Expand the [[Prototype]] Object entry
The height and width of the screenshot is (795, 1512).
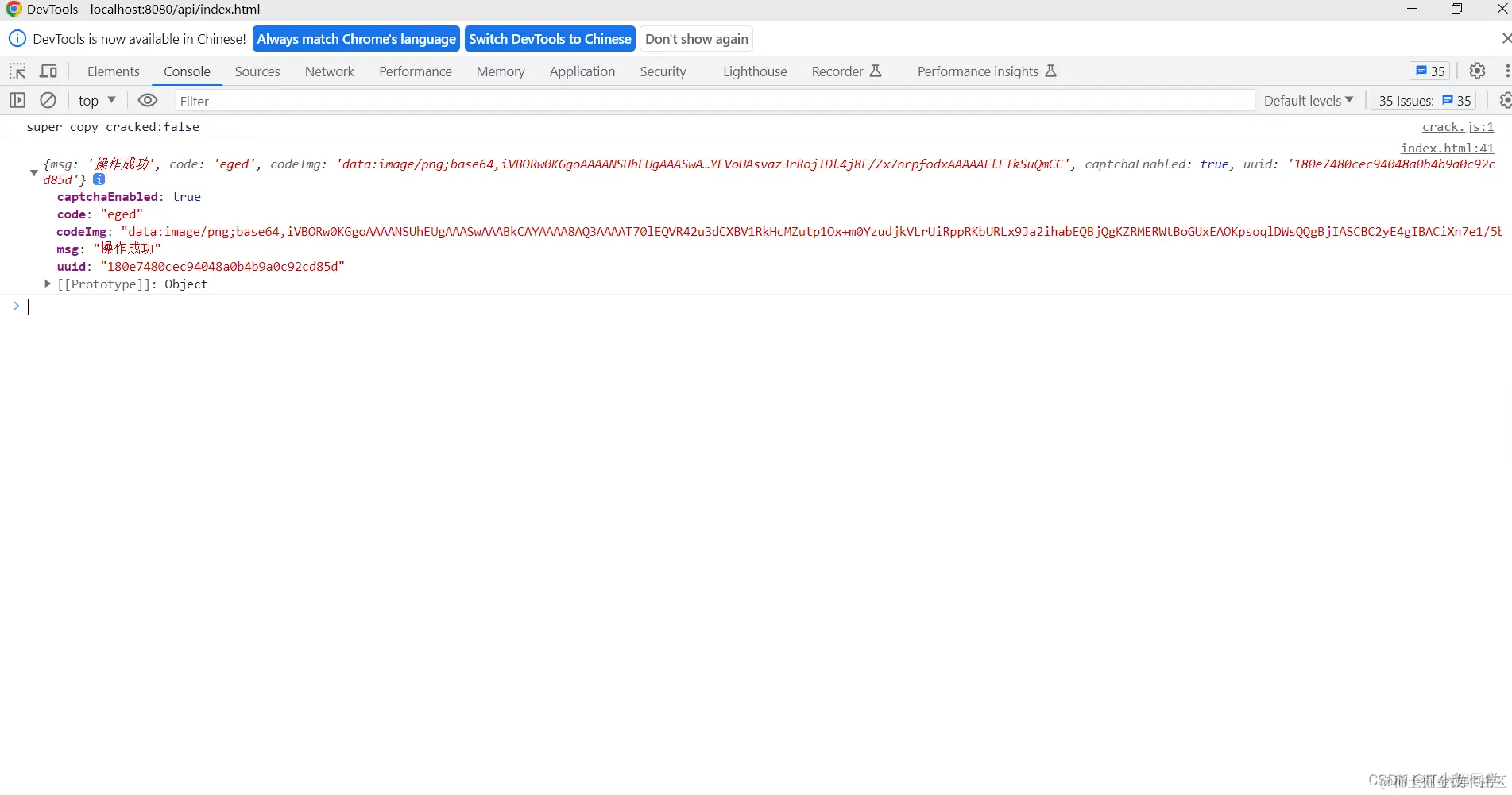48,284
